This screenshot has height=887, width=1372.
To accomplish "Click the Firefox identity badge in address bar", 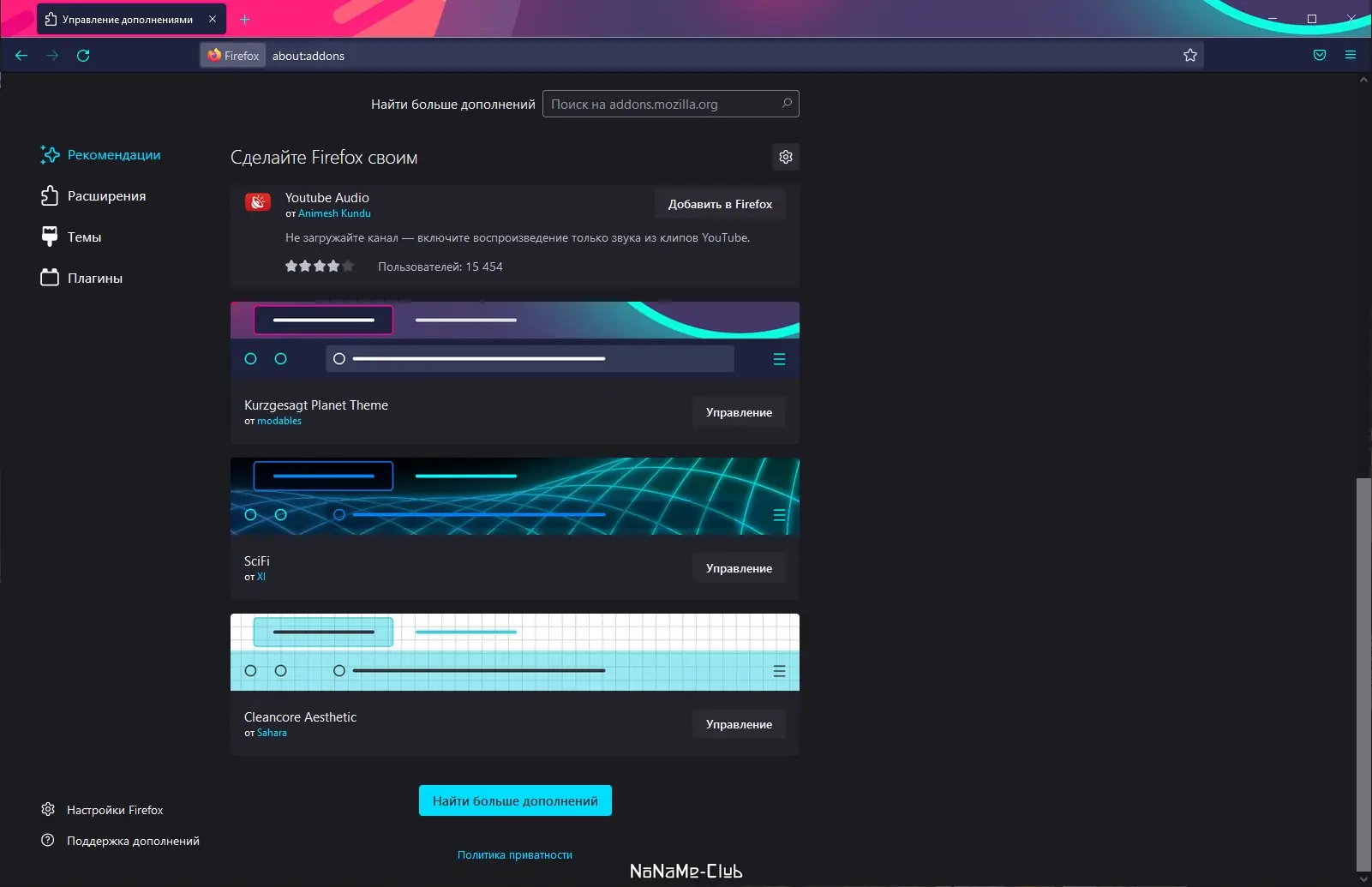I will click(233, 56).
